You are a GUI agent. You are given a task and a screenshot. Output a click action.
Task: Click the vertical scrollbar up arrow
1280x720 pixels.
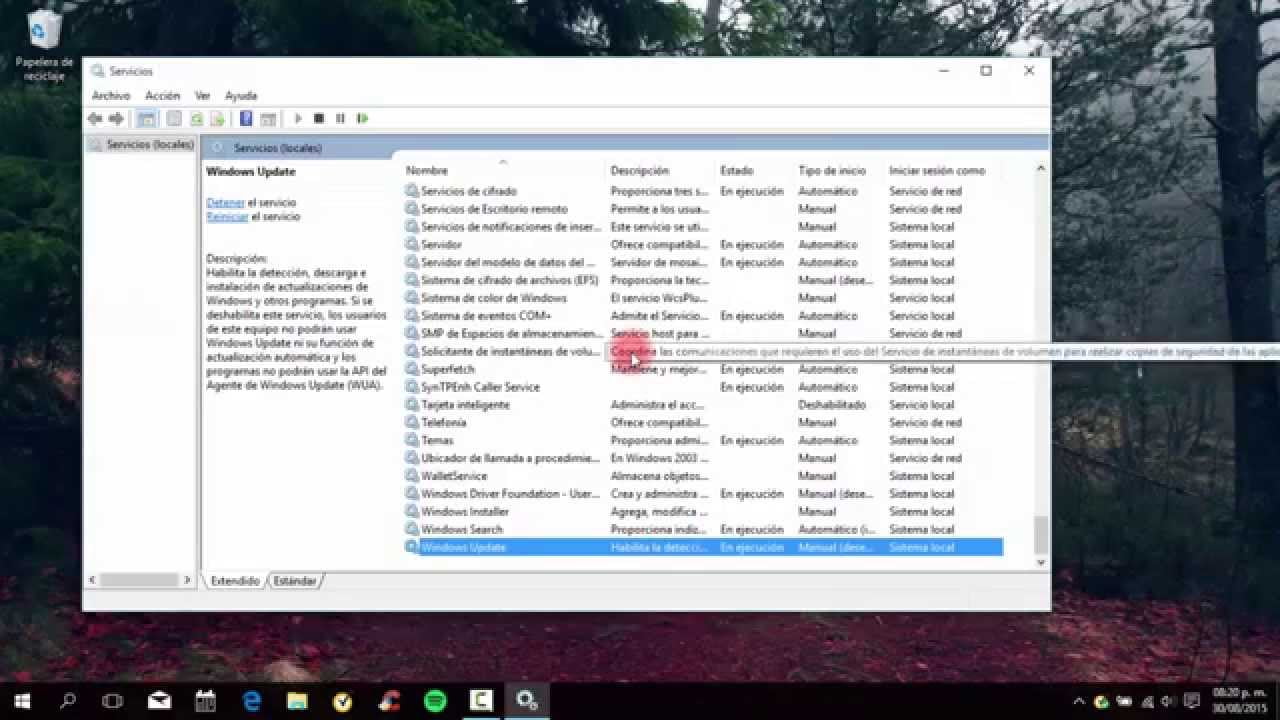(1040, 169)
